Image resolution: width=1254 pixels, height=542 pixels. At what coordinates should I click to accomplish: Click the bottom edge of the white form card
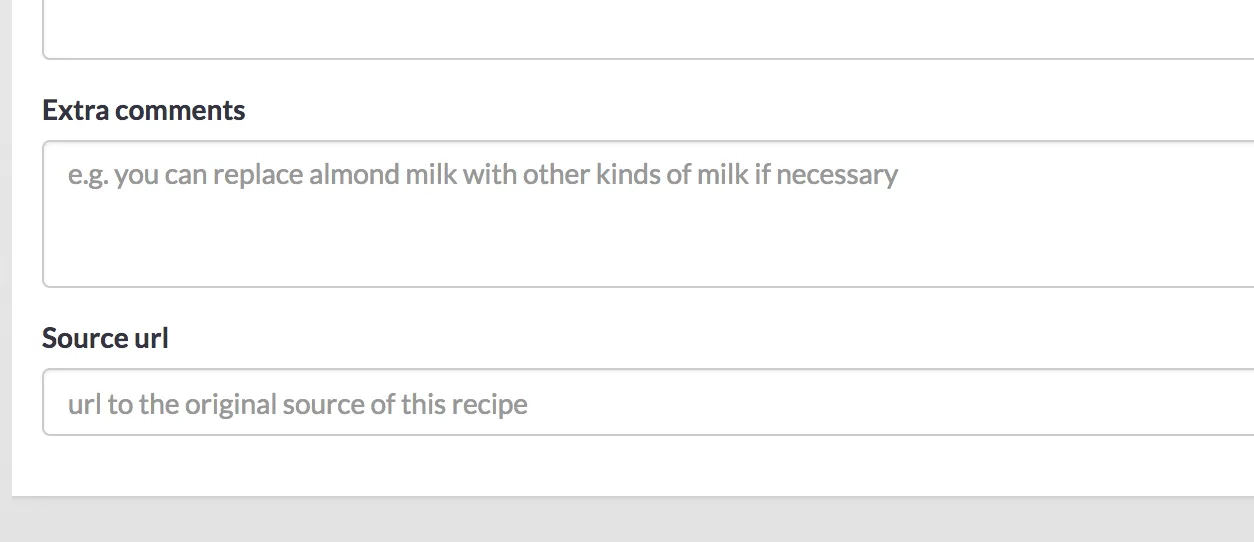pos(627,494)
